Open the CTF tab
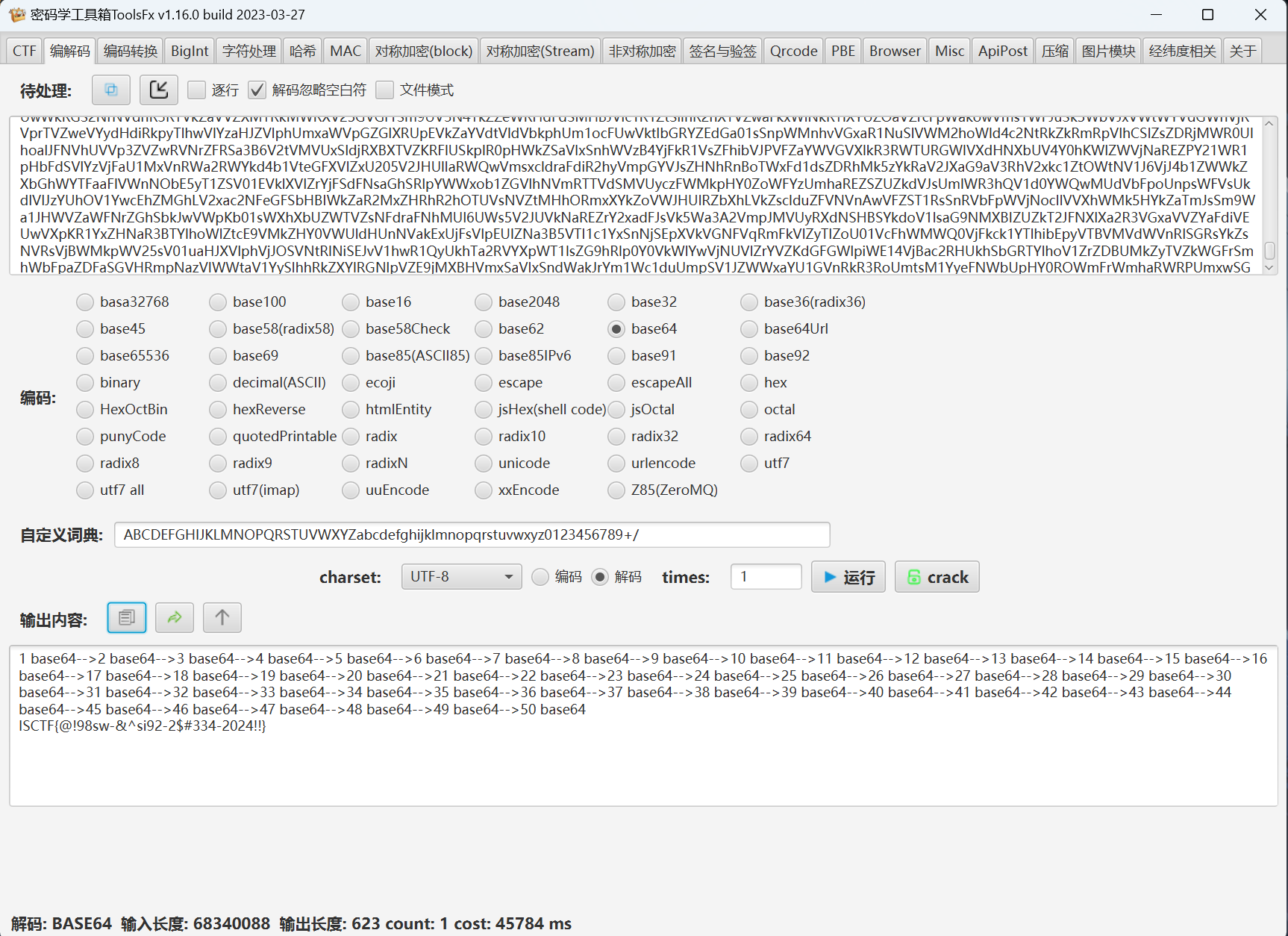The height and width of the screenshot is (936, 1288). [24, 51]
